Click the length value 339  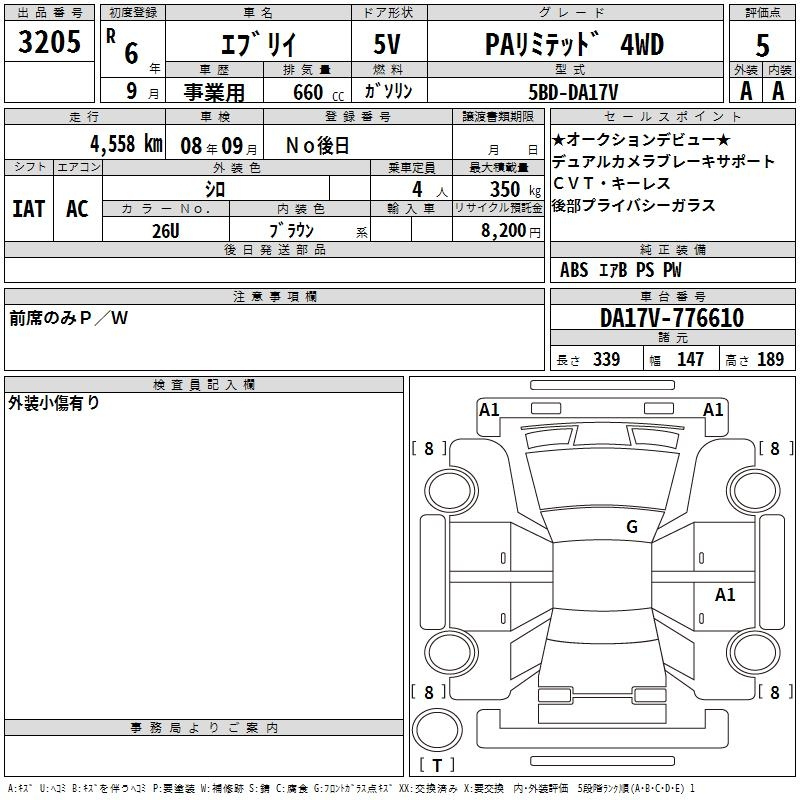click(607, 360)
